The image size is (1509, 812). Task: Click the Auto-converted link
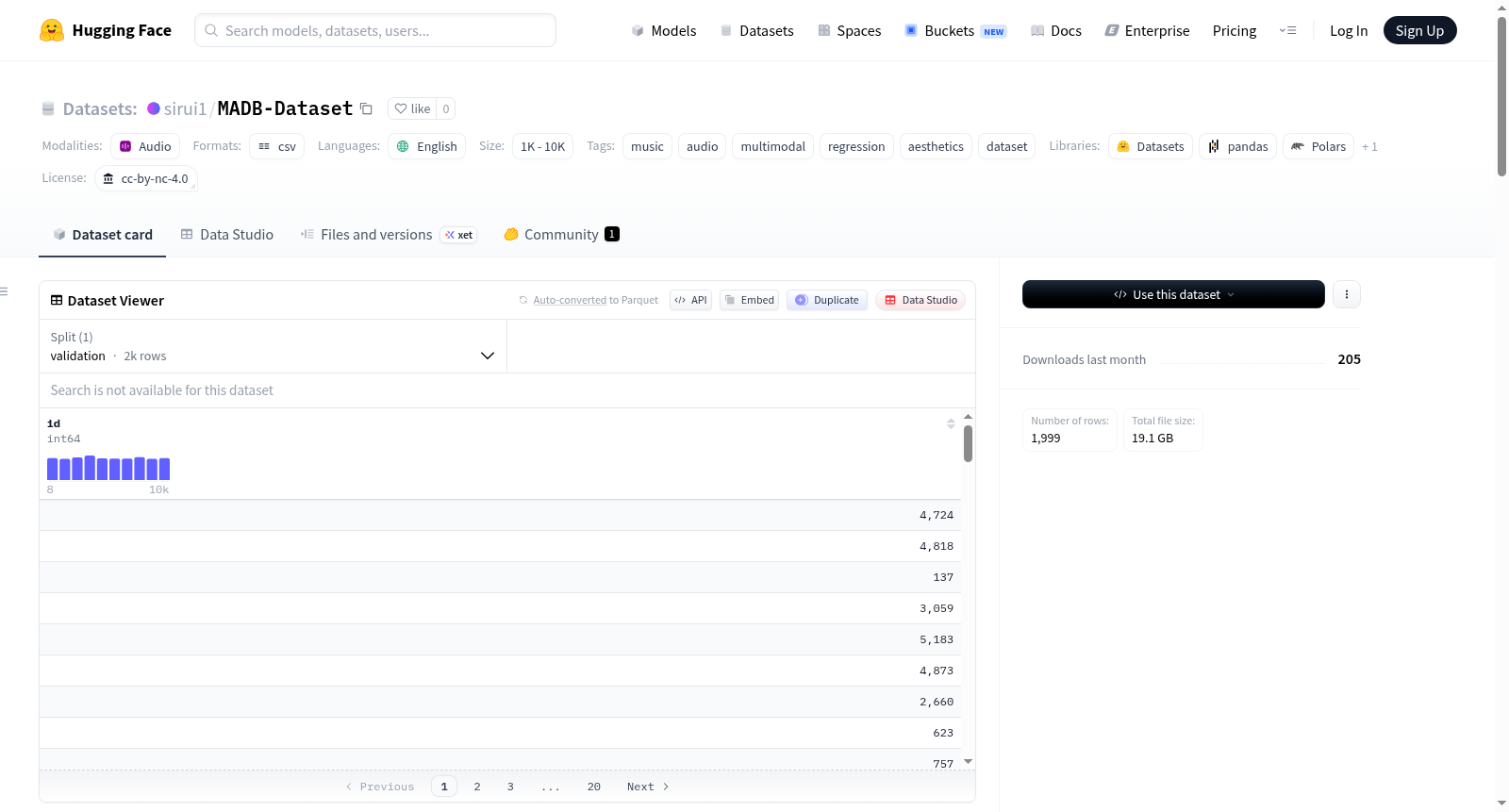pos(570,300)
